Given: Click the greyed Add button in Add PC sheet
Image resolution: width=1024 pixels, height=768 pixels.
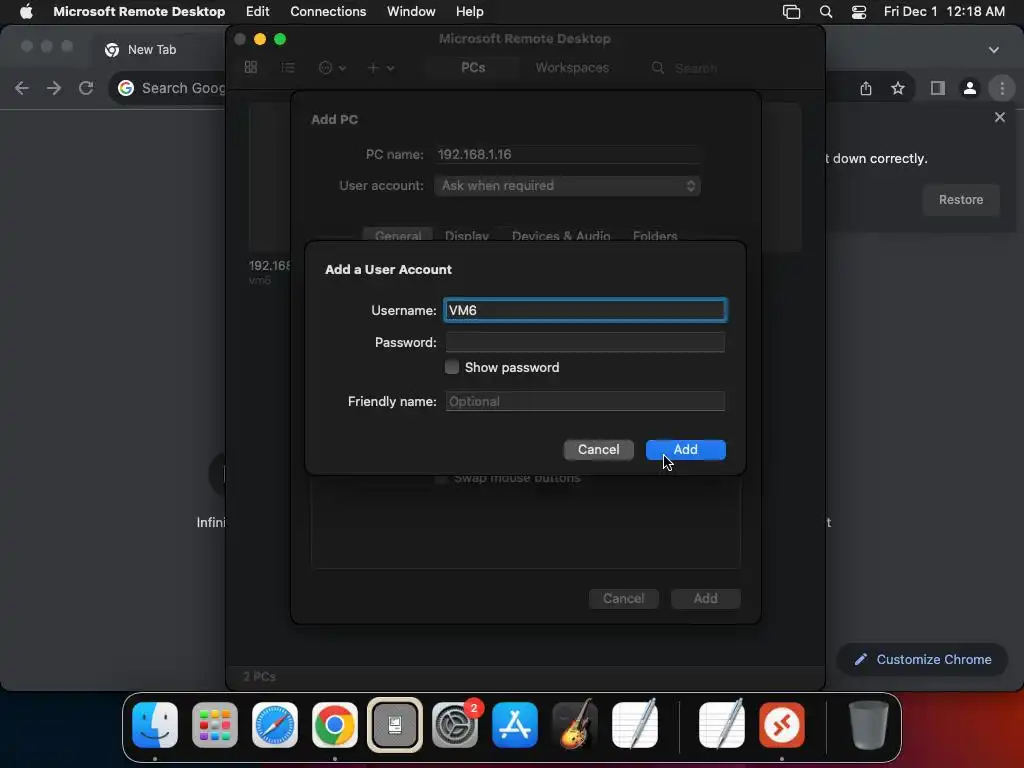Looking at the screenshot, I should 705,598.
